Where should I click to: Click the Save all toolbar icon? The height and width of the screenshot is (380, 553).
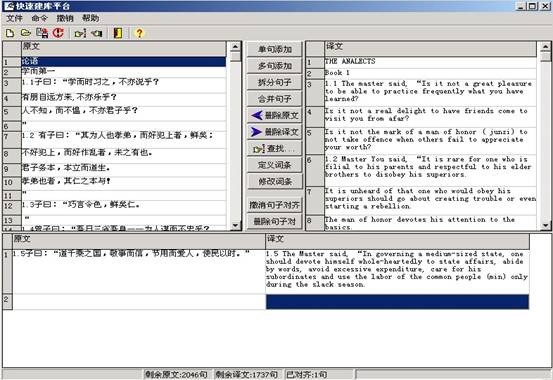coord(42,33)
